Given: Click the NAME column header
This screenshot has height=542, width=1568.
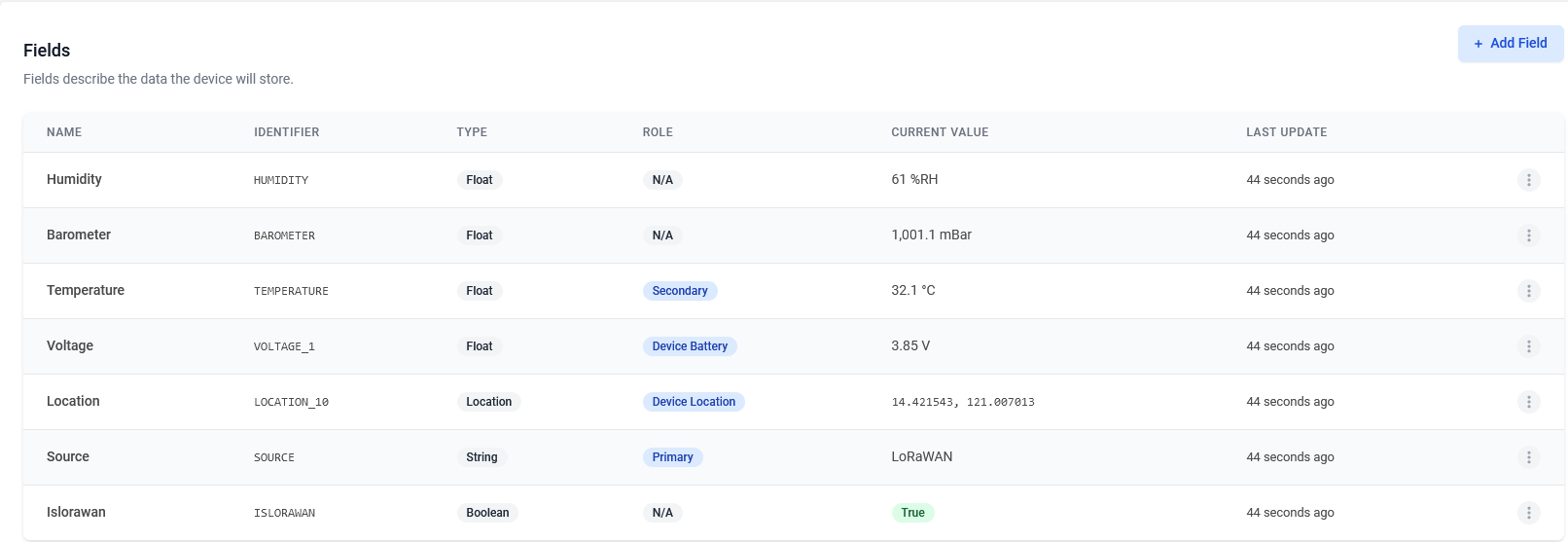Looking at the screenshot, I should coord(64,132).
